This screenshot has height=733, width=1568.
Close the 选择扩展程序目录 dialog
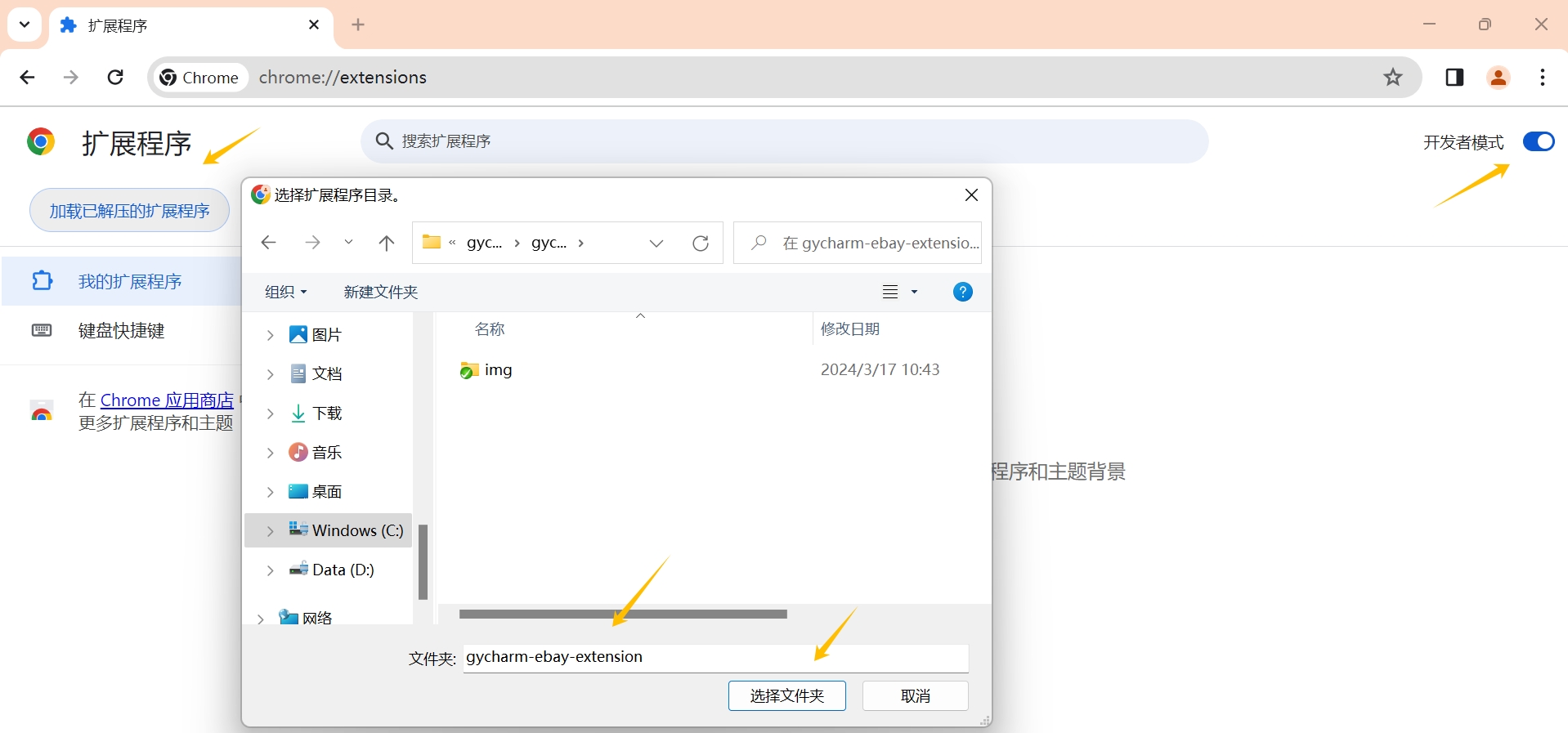click(x=971, y=194)
